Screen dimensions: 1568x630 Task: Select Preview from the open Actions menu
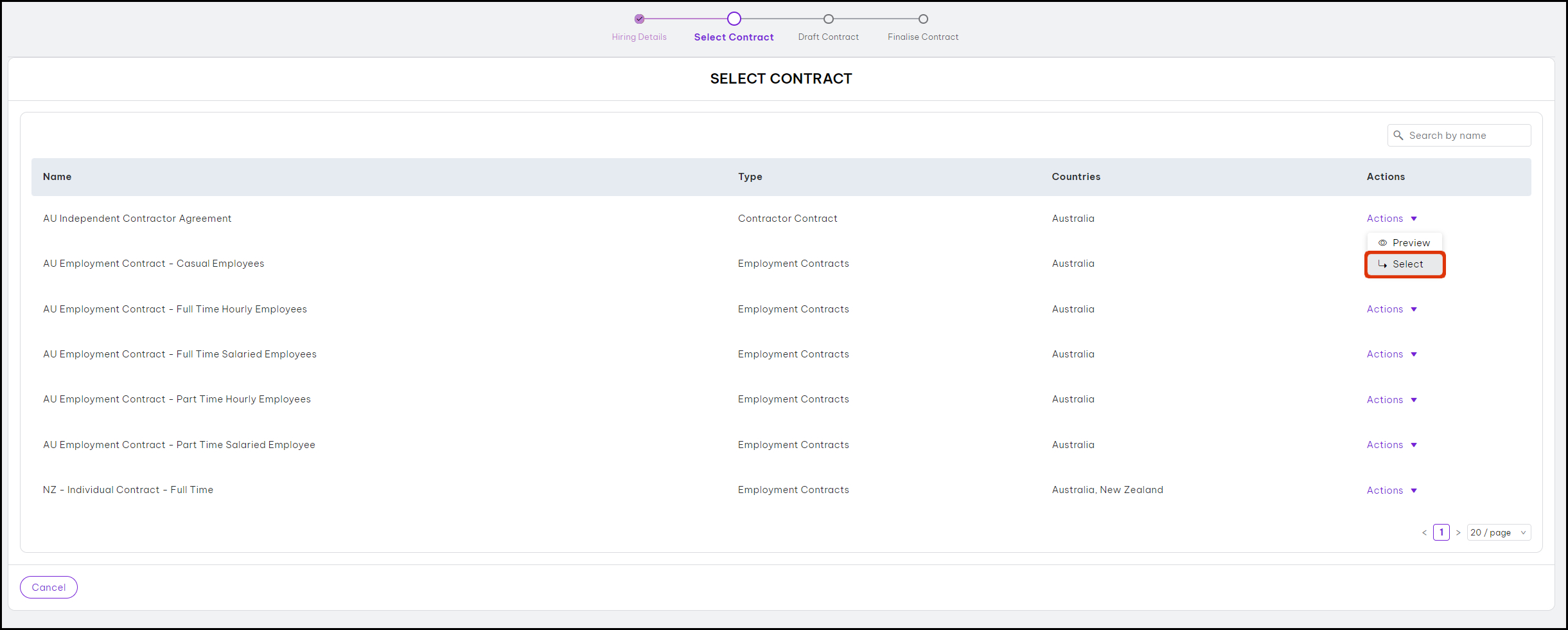(x=1411, y=242)
